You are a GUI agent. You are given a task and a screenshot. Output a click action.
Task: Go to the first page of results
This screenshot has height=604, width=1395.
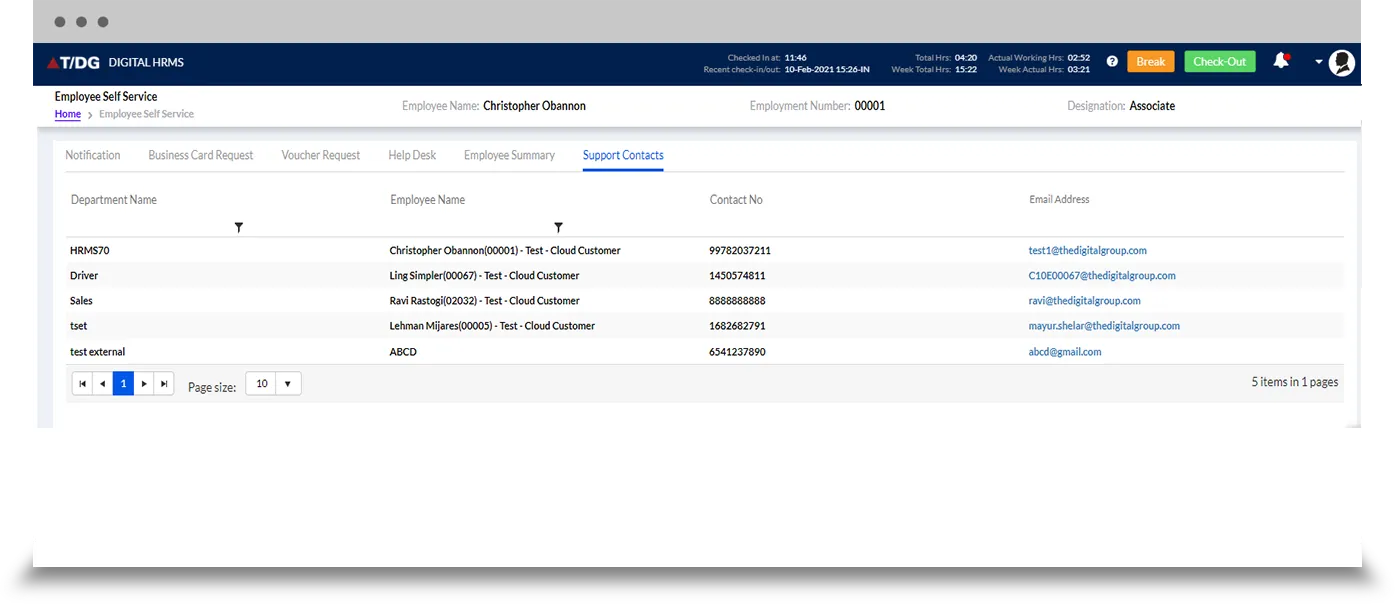point(82,384)
